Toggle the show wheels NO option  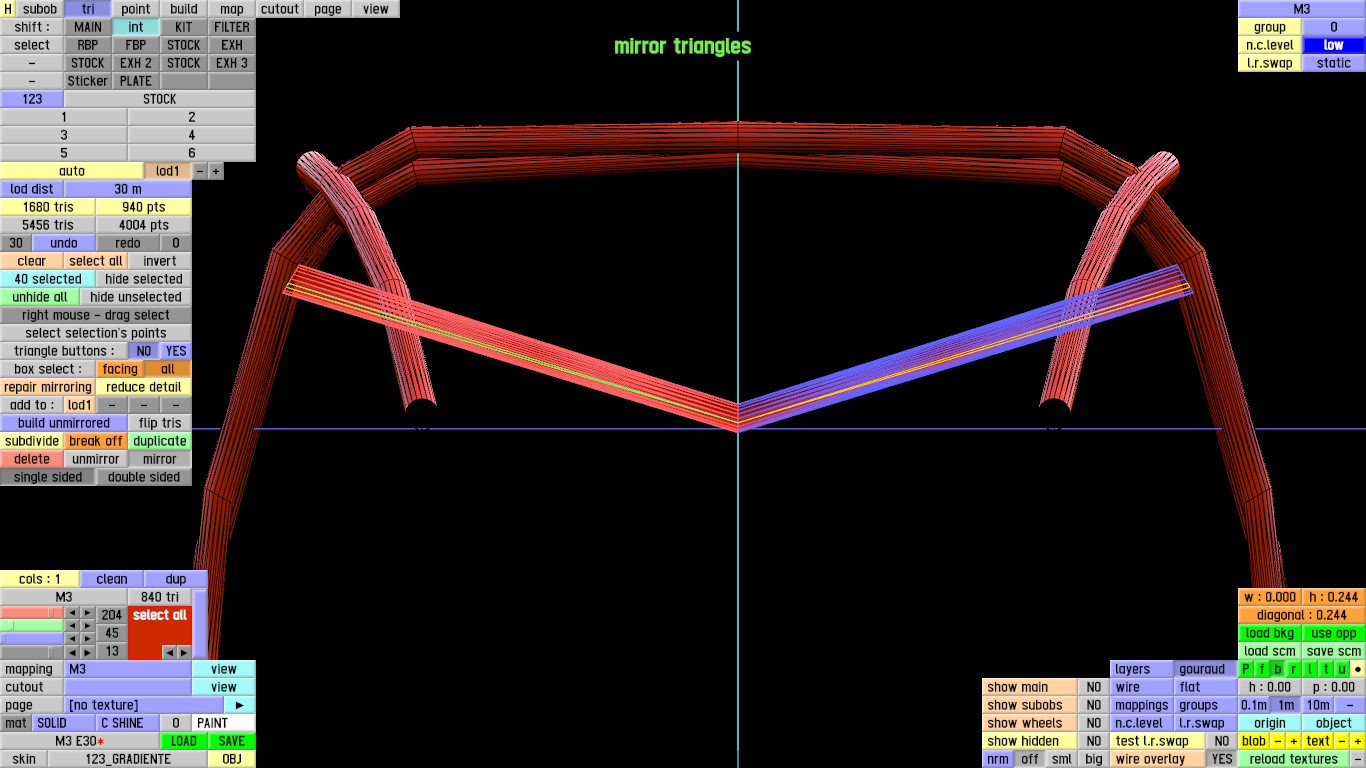1093,723
